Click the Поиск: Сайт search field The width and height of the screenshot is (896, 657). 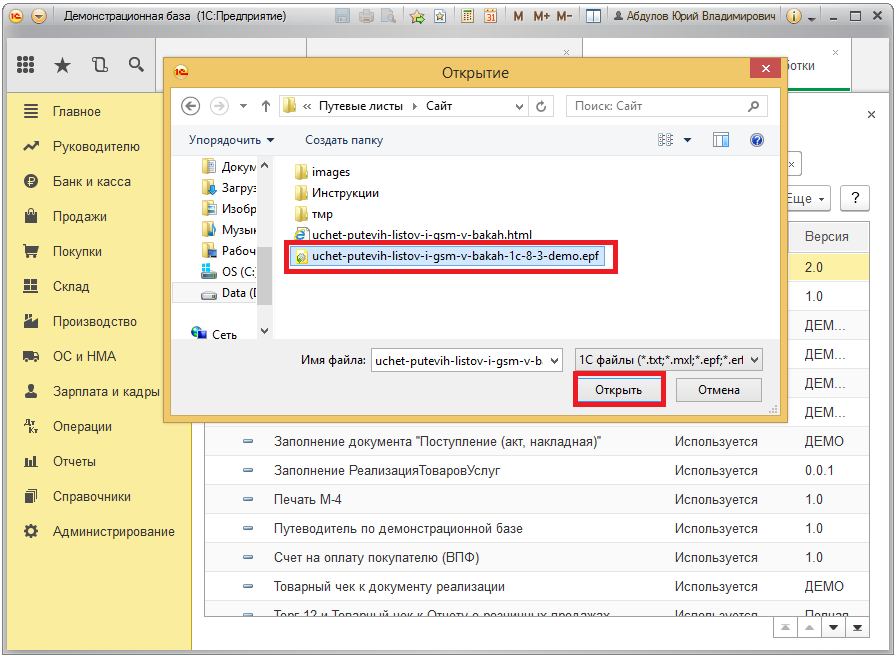click(x=659, y=106)
